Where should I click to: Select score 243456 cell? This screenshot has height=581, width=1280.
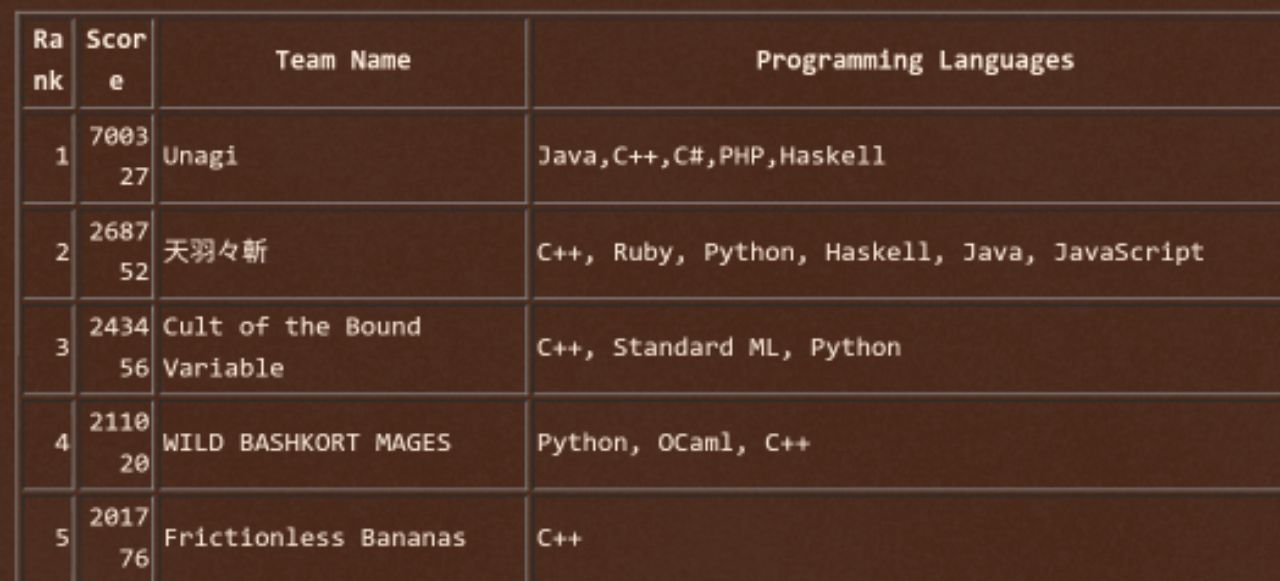[x=116, y=348]
